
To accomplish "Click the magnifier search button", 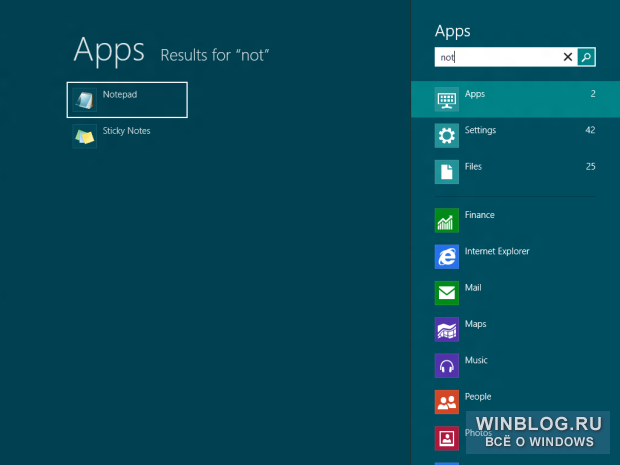I will (586, 57).
